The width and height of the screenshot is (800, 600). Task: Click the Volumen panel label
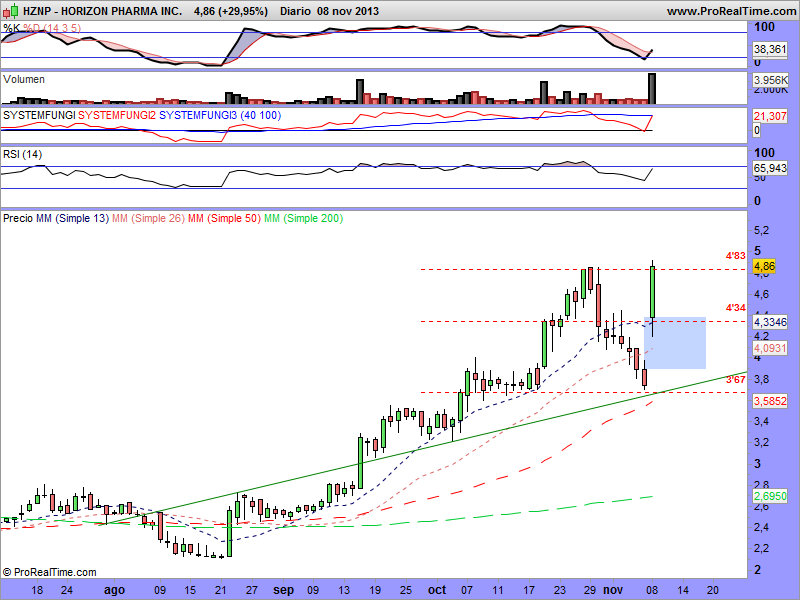(x=23, y=80)
